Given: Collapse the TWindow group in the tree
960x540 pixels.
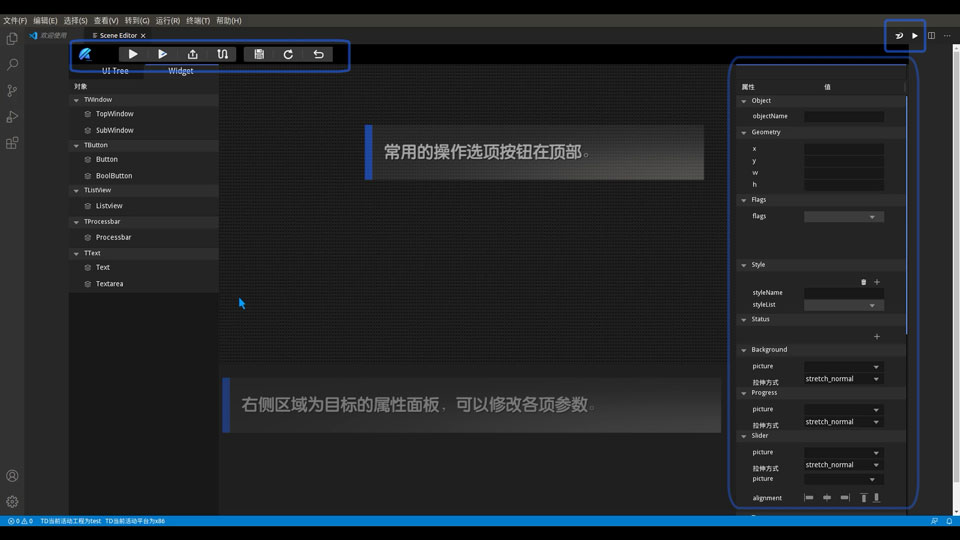Looking at the screenshot, I should [x=76, y=100].
